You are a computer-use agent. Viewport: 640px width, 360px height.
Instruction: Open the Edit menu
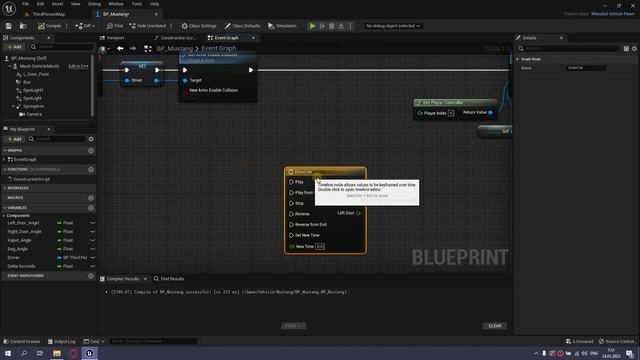[x=40, y=4]
